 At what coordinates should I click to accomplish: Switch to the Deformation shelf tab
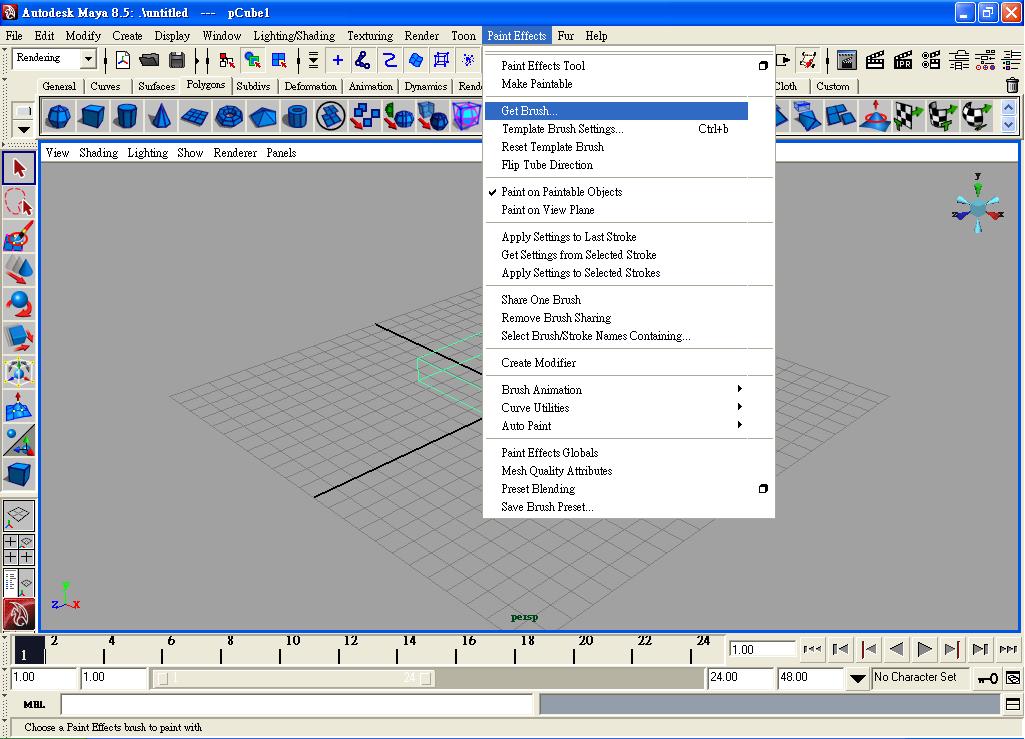pos(311,86)
